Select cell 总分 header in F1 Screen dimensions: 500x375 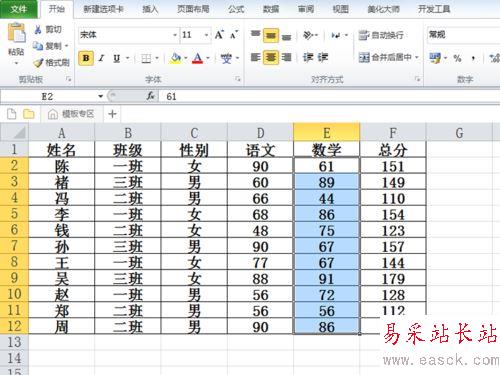393,150
